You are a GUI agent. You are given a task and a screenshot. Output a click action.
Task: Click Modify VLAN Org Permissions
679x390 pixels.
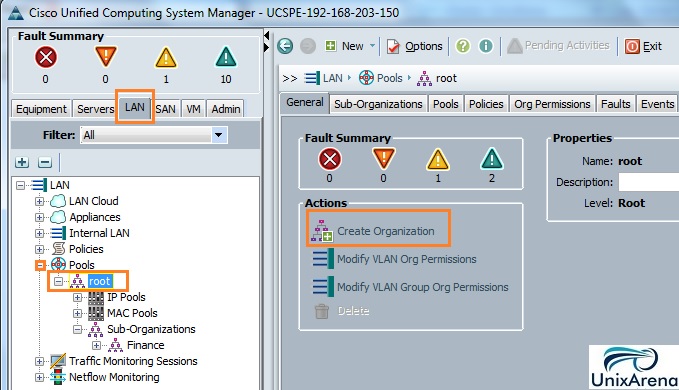pyautogui.click(x=407, y=259)
